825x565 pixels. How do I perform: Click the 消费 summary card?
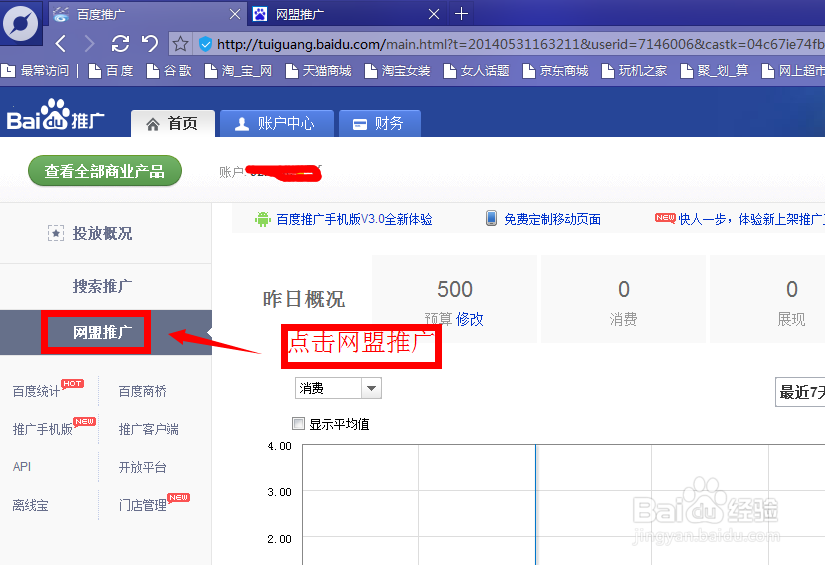[x=623, y=299]
